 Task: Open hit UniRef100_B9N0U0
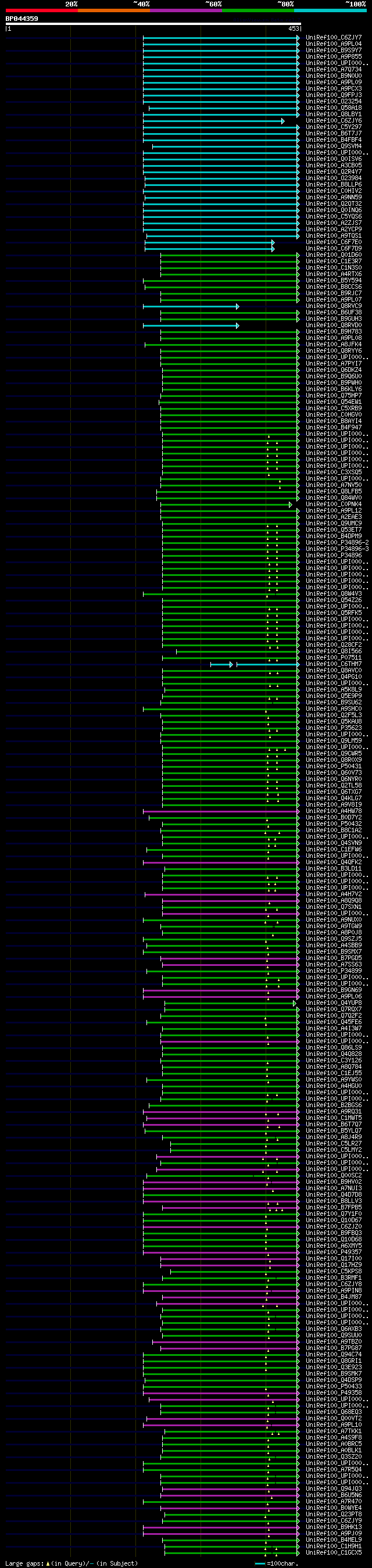click(x=334, y=76)
